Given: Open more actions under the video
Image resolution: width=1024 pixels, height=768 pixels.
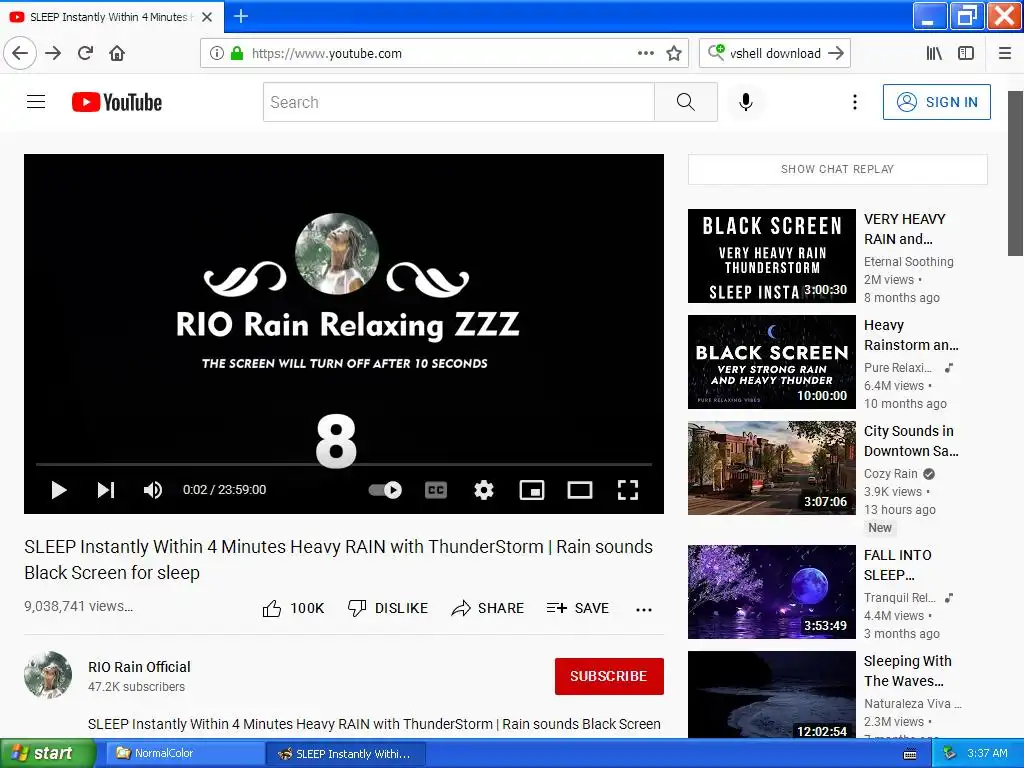Looking at the screenshot, I should click(x=644, y=609).
